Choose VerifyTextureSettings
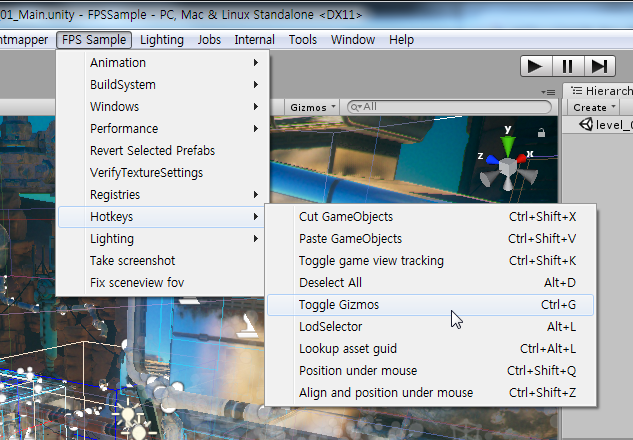Screen dimensions: 633x440 pos(162,173)
